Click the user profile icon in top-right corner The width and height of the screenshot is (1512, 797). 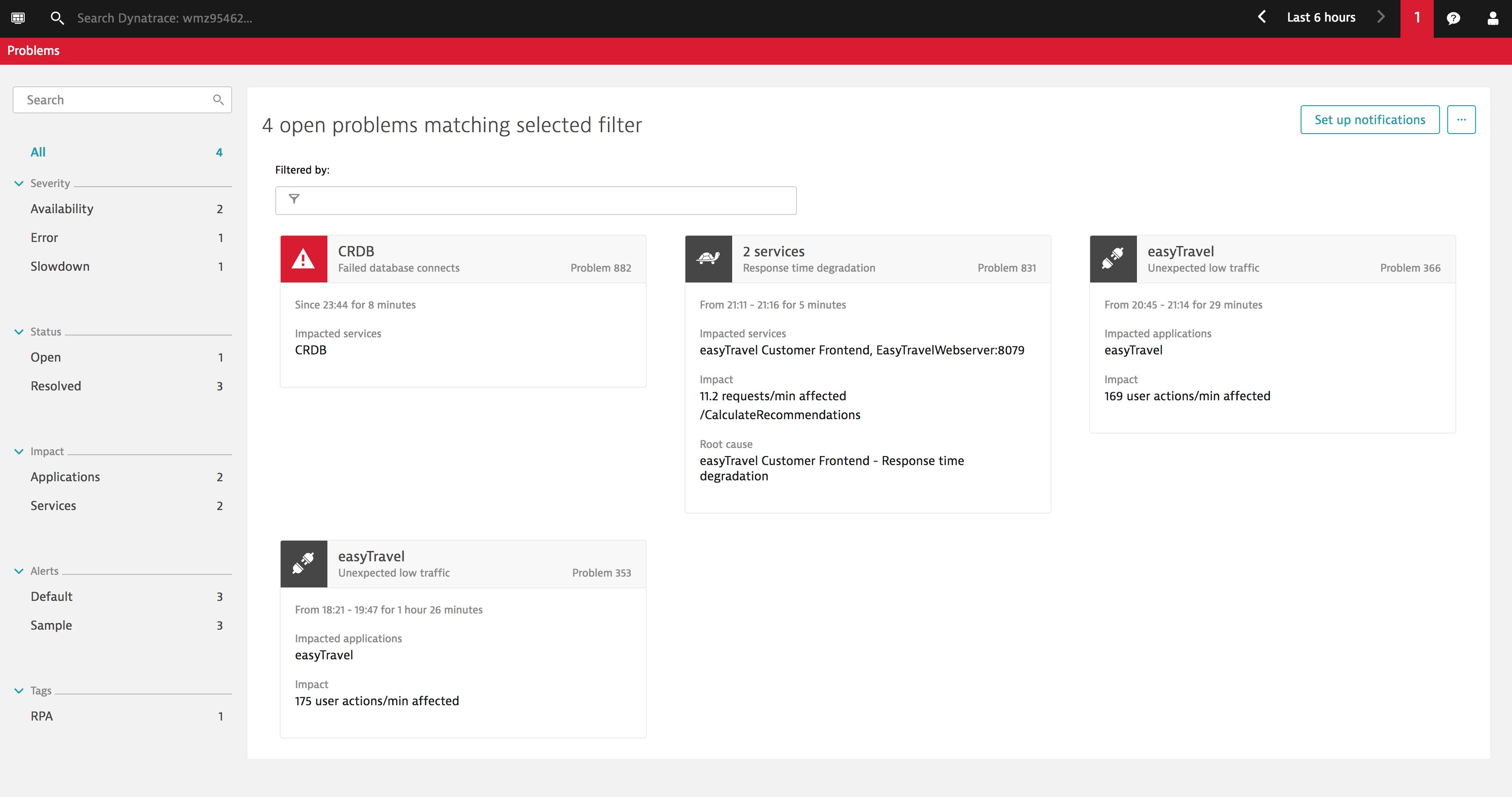coord(1492,18)
